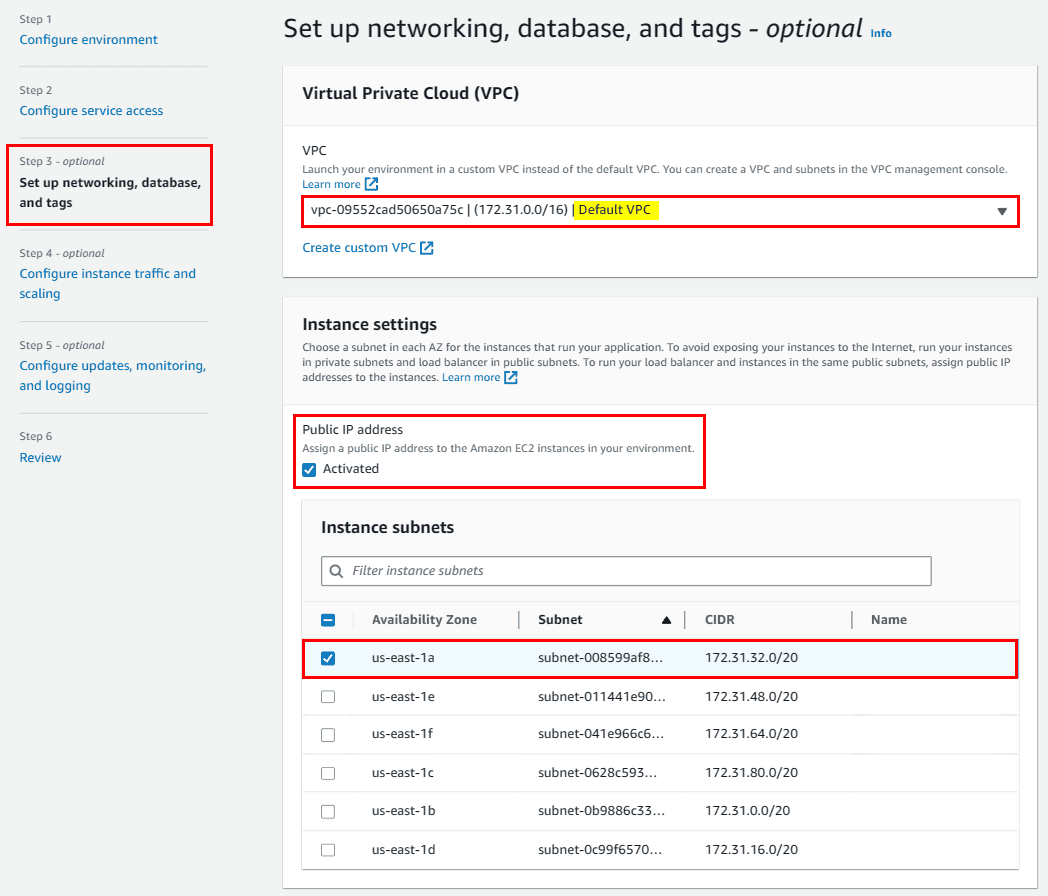This screenshot has height=896, width=1048.
Task: Jump to the Review step
Action: [40, 458]
